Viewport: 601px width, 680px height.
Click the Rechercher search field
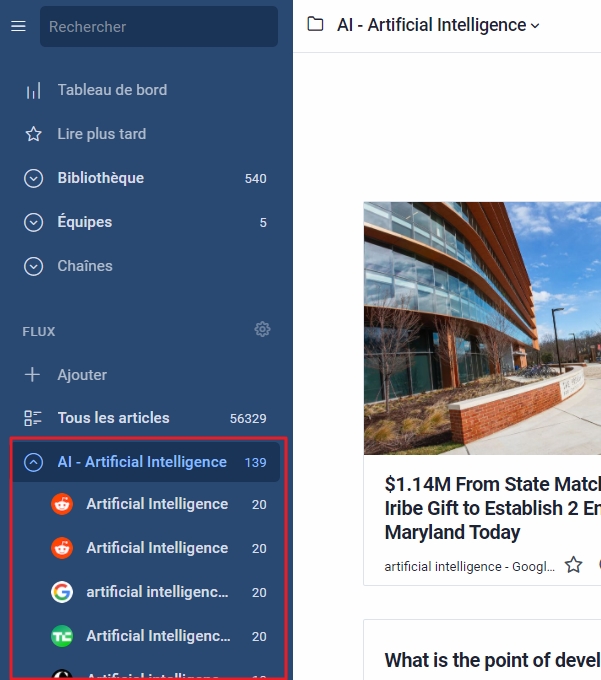(159, 26)
